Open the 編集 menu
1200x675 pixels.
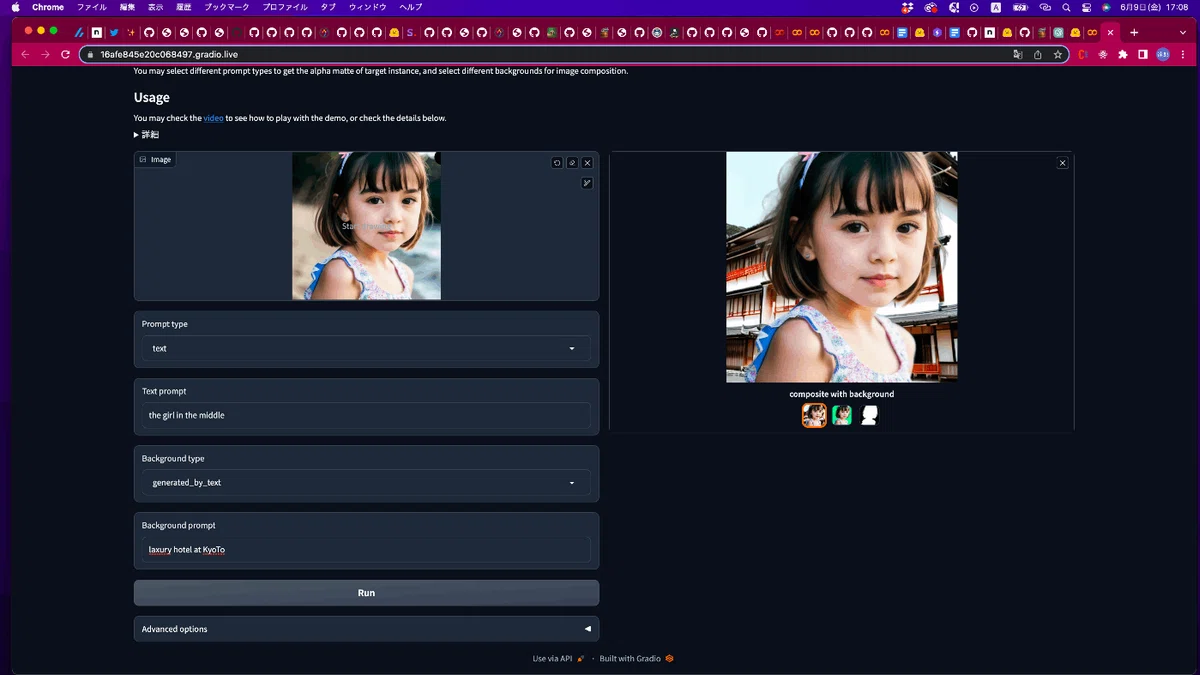click(127, 7)
